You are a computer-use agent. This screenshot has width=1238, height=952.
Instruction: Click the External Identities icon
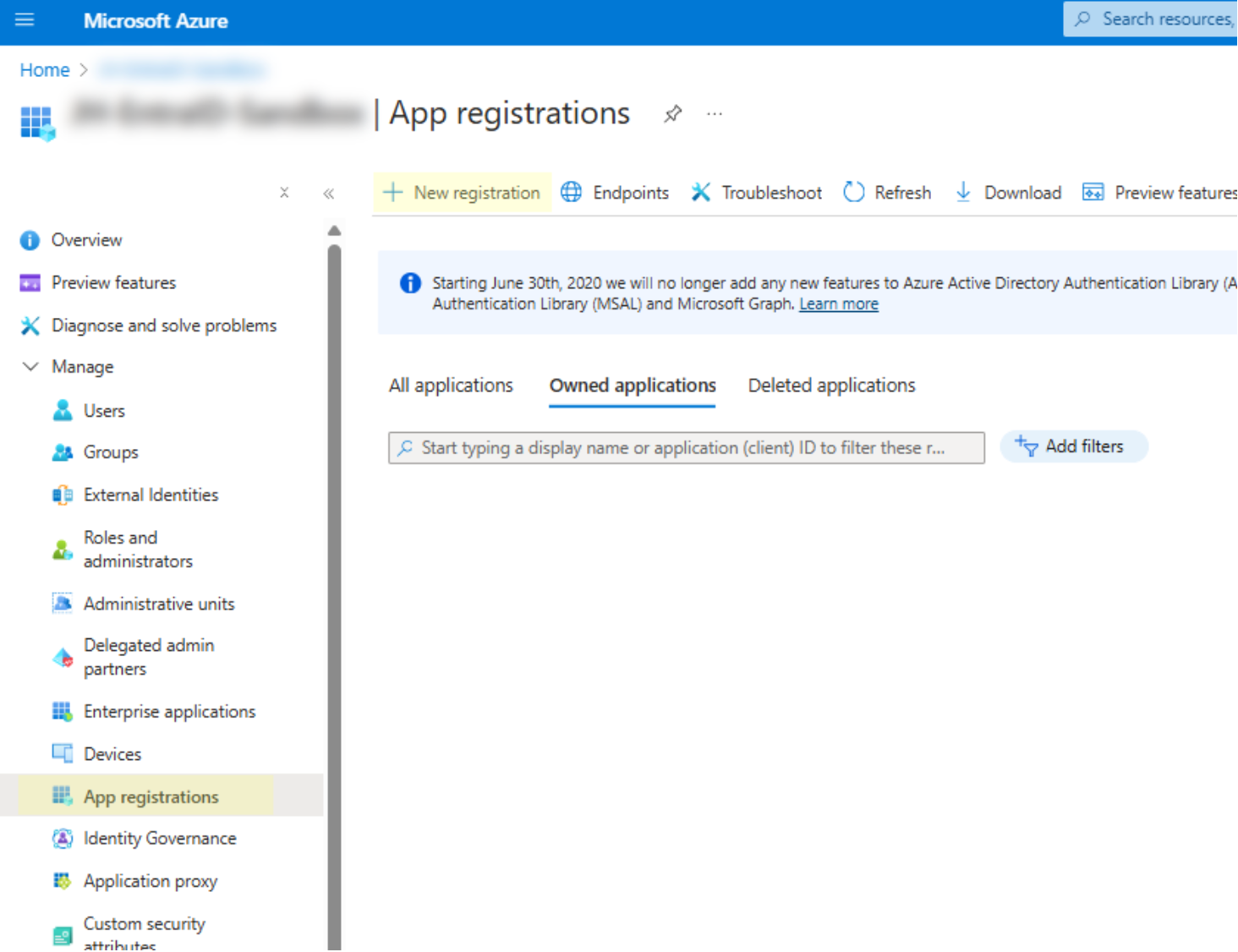coord(63,495)
